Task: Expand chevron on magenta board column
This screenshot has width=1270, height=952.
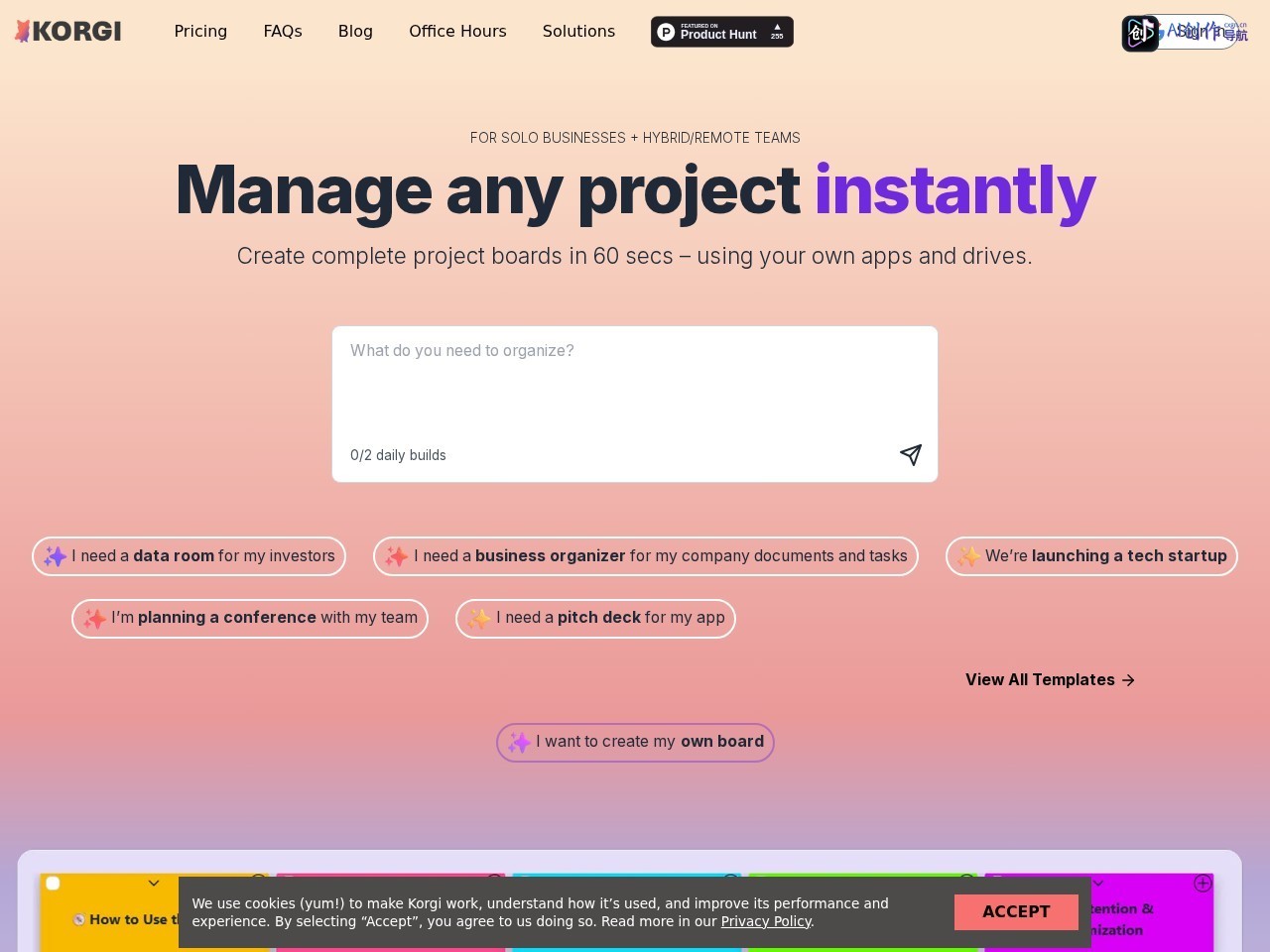Action: point(1098,883)
